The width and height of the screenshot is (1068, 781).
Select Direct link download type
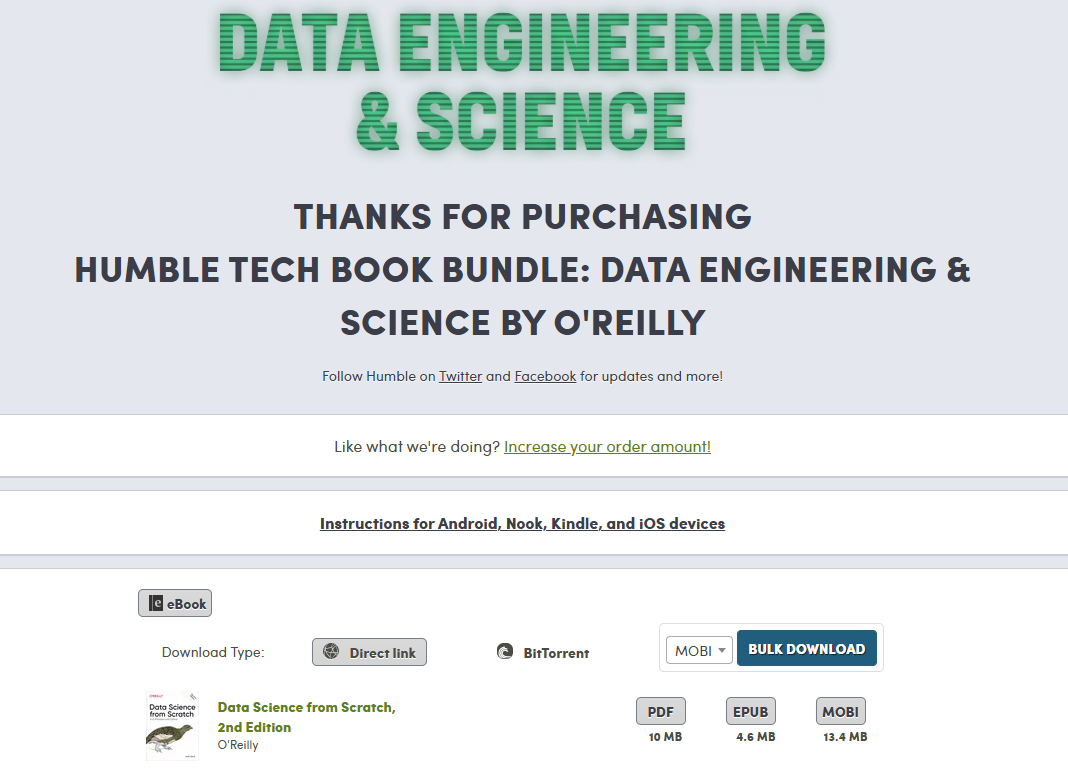tap(369, 653)
